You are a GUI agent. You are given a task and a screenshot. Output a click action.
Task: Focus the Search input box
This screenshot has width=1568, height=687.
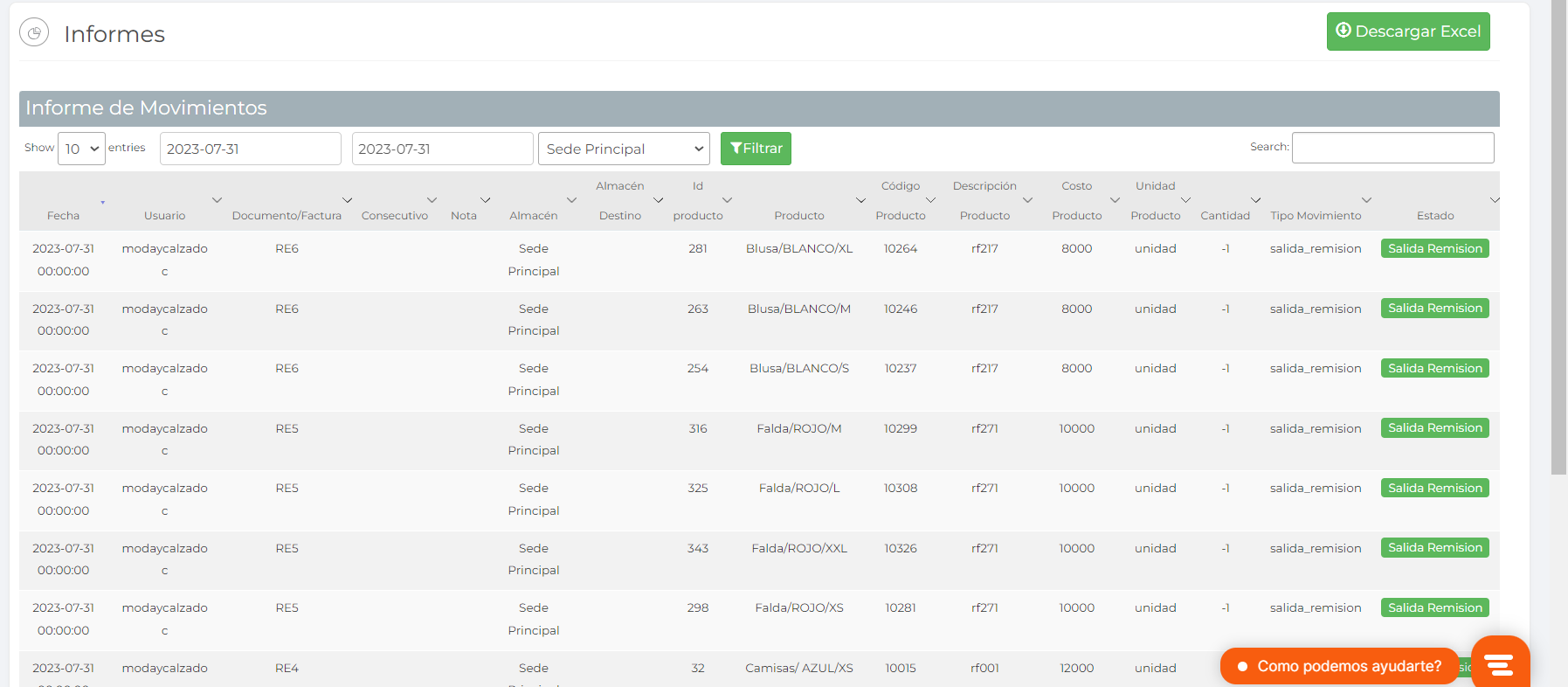(x=1393, y=148)
